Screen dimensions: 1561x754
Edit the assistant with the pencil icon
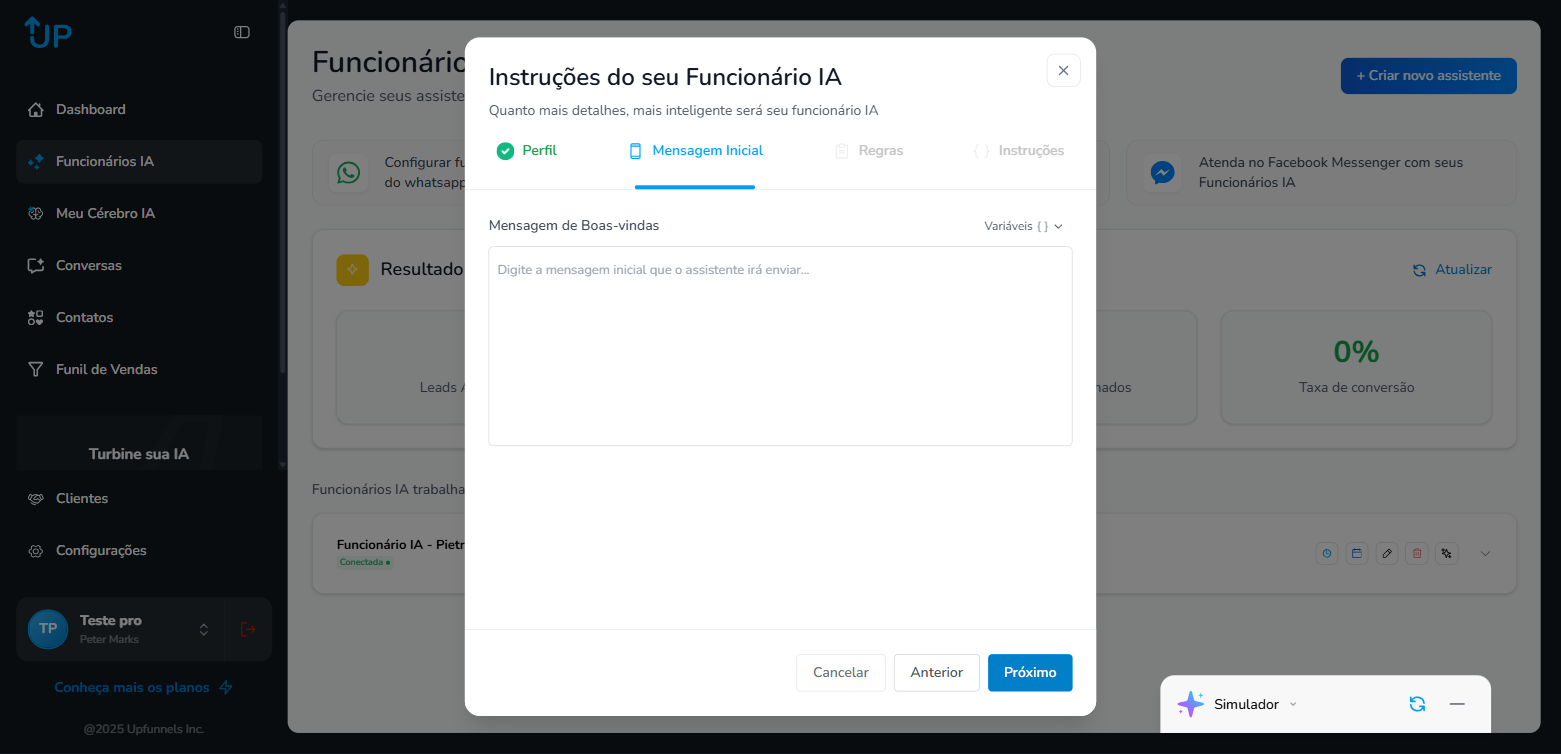point(1386,553)
